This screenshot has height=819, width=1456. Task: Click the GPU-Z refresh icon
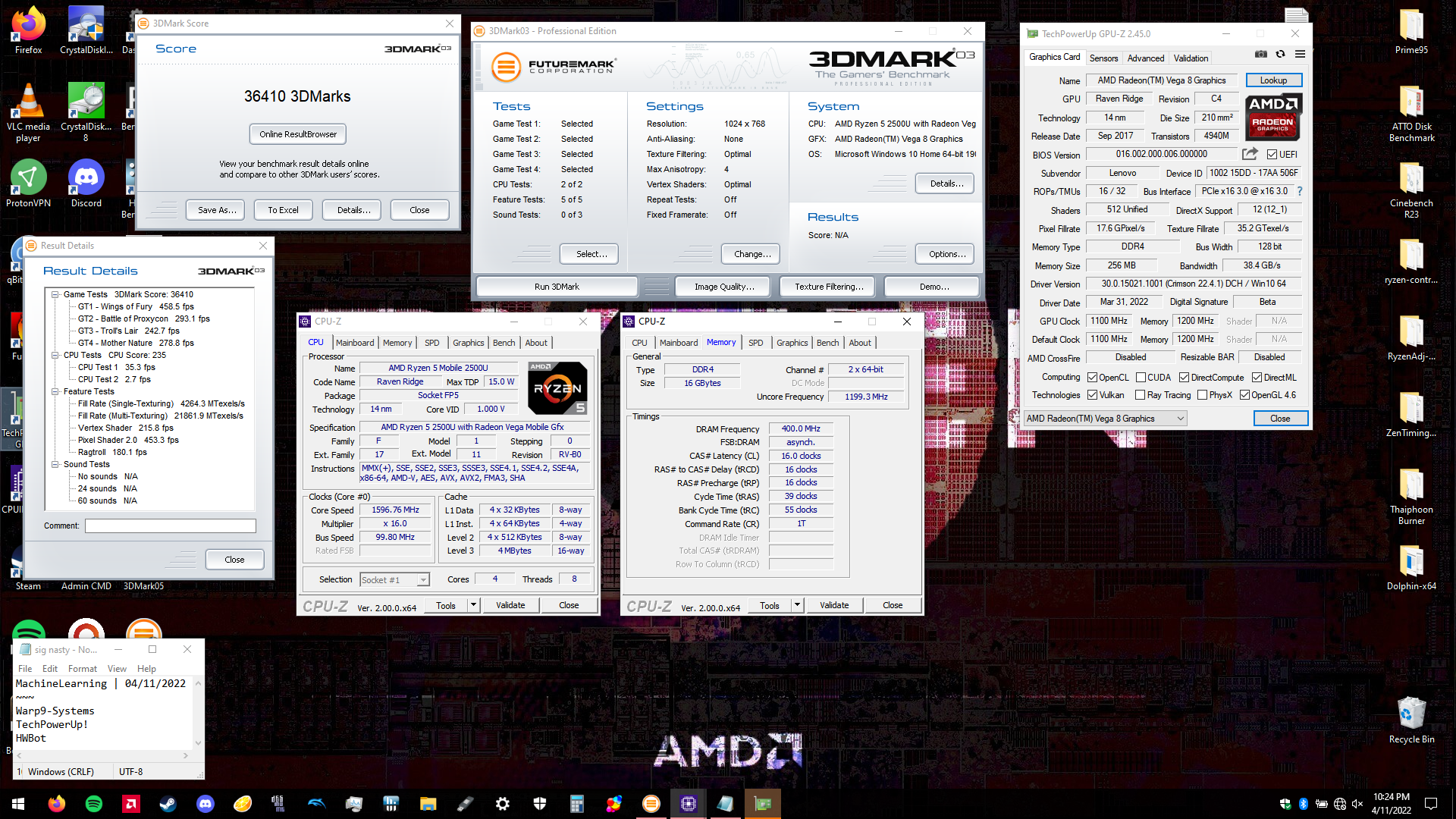(x=1280, y=55)
